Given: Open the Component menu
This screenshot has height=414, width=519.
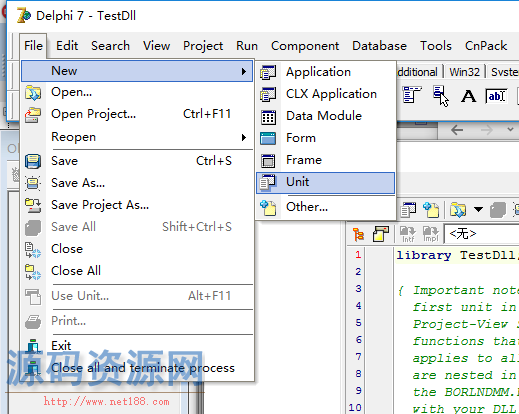Looking at the screenshot, I should point(305,46).
